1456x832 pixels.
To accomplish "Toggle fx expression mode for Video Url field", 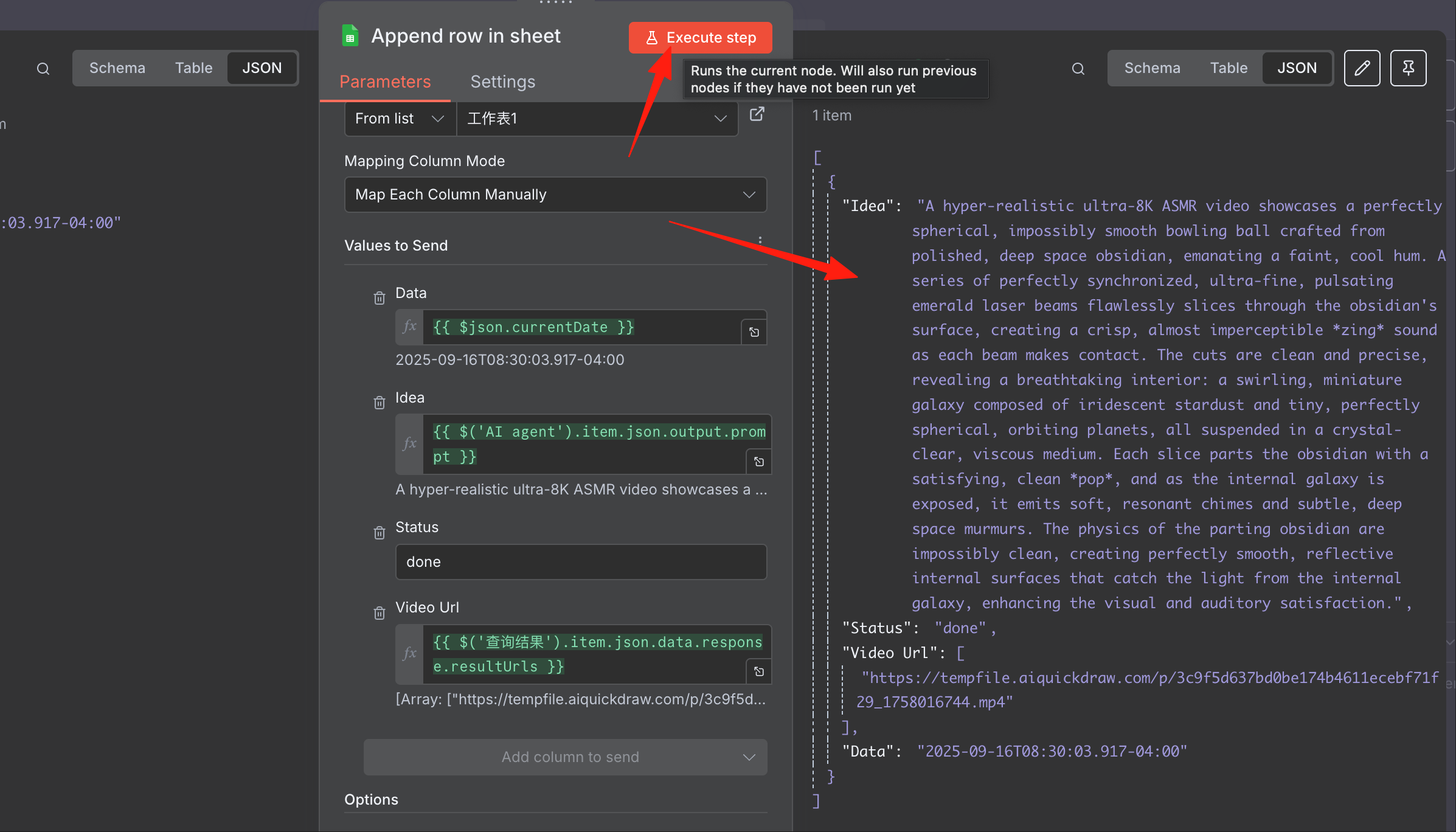I will [x=410, y=654].
